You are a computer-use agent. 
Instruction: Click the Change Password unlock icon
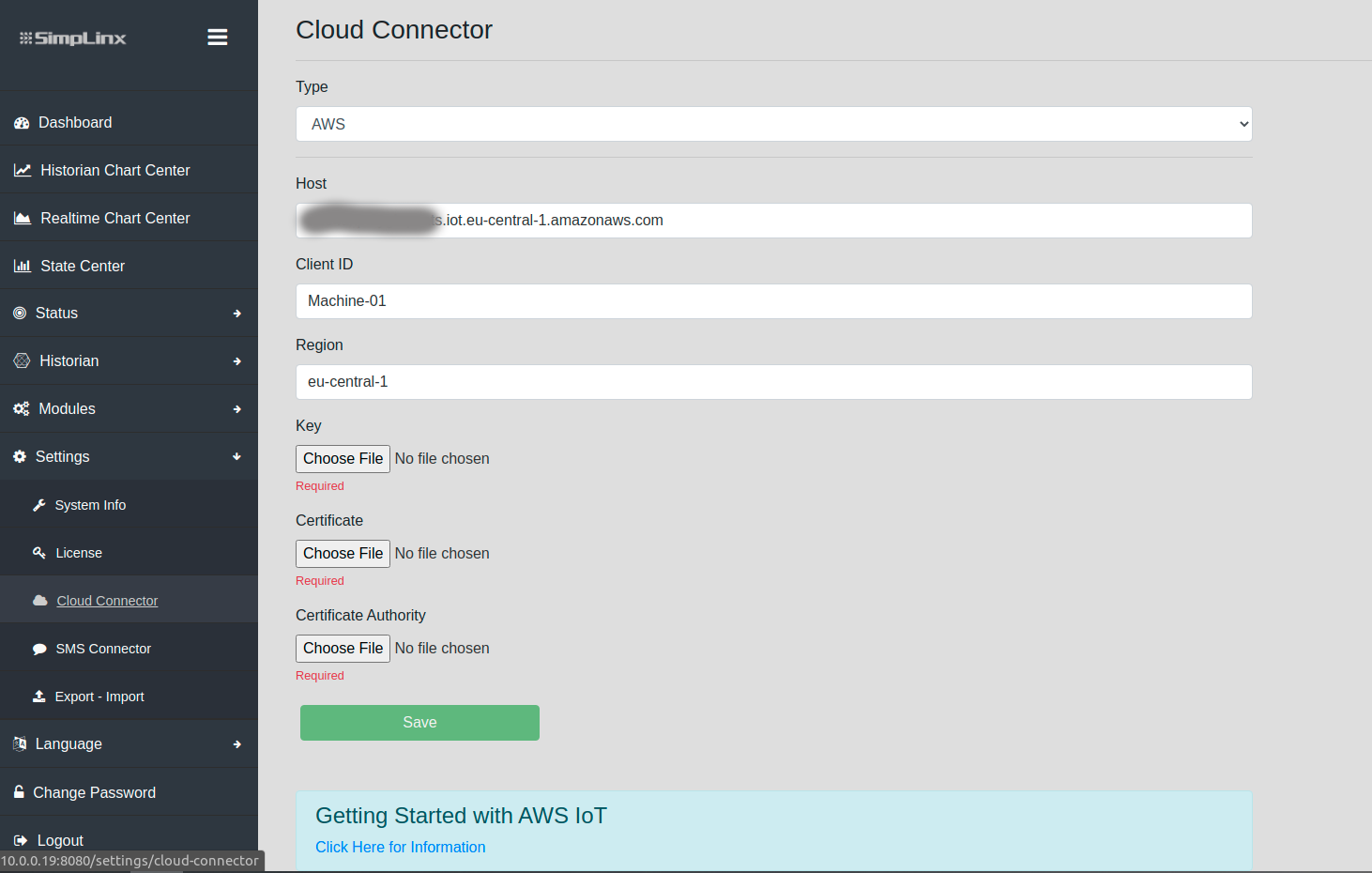19,792
